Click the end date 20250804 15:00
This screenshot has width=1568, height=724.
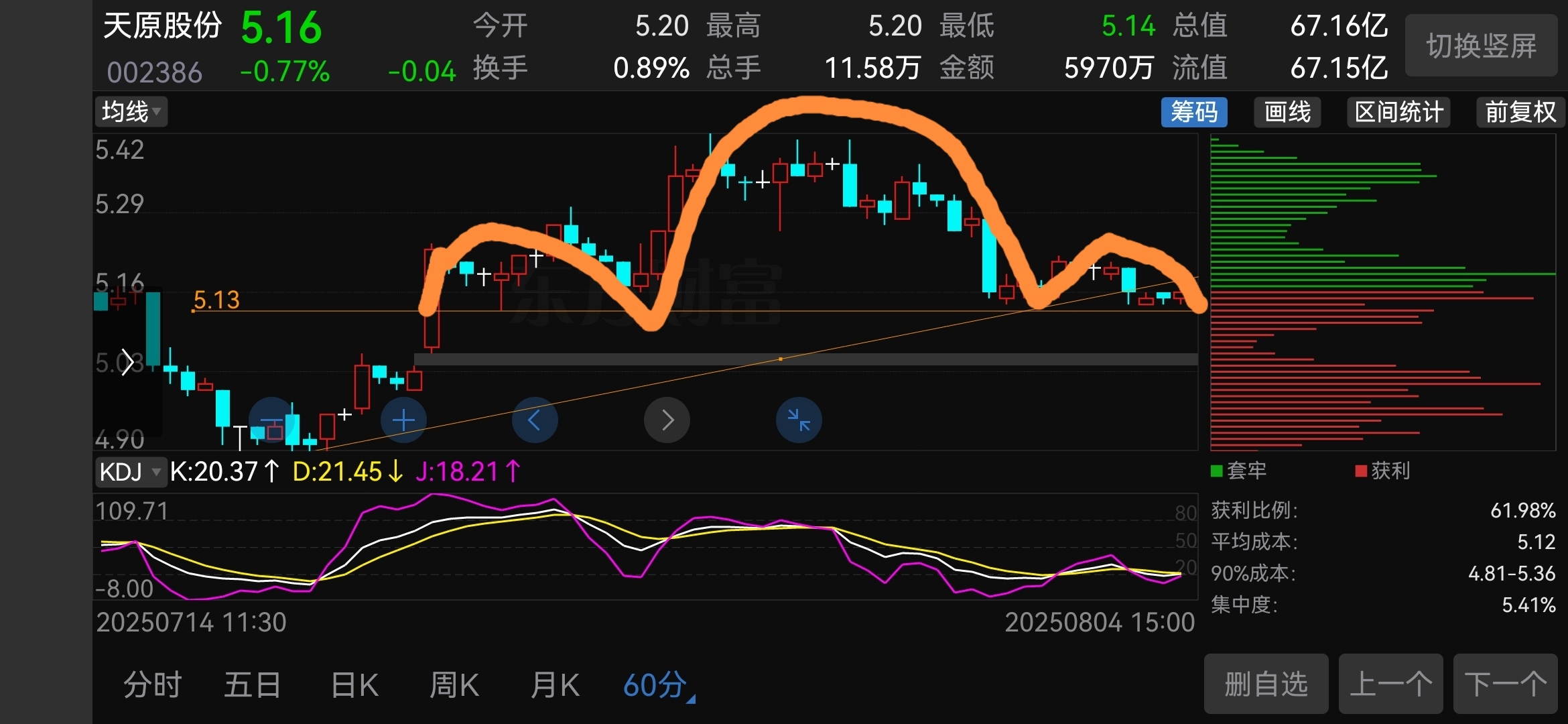tap(1100, 623)
